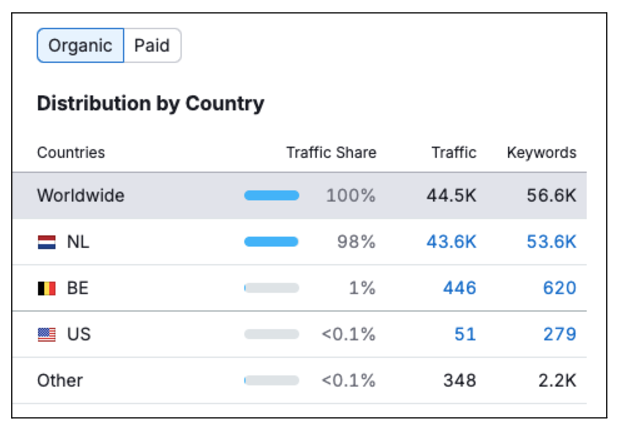This screenshot has height=431, width=622.
Task: Switch to the Paid tab
Action: 152,46
